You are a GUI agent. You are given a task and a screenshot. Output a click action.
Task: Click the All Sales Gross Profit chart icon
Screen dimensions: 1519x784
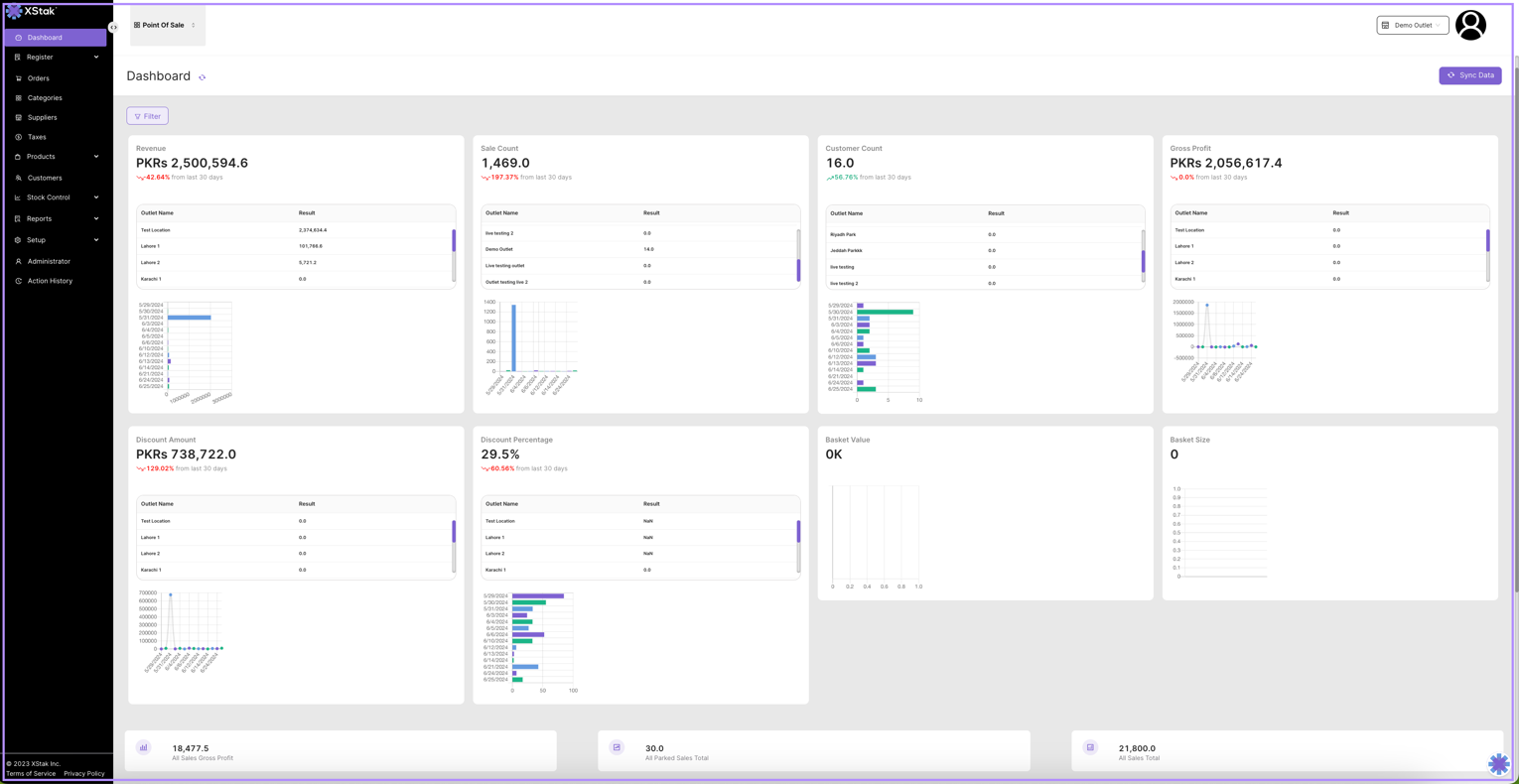click(144, 748)
